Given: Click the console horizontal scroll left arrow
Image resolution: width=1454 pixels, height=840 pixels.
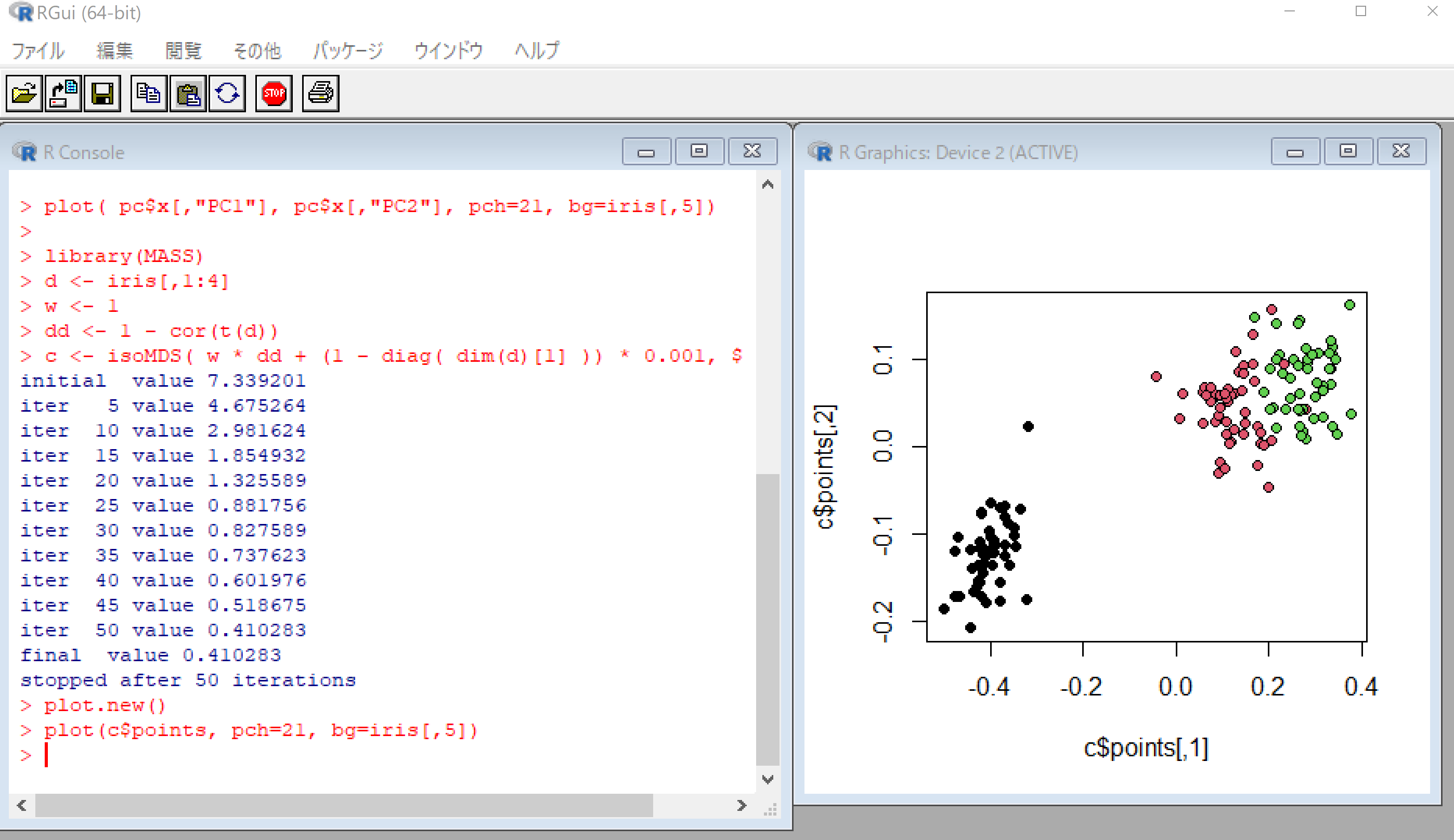Looking at the screenshot, I should (22, 805).
